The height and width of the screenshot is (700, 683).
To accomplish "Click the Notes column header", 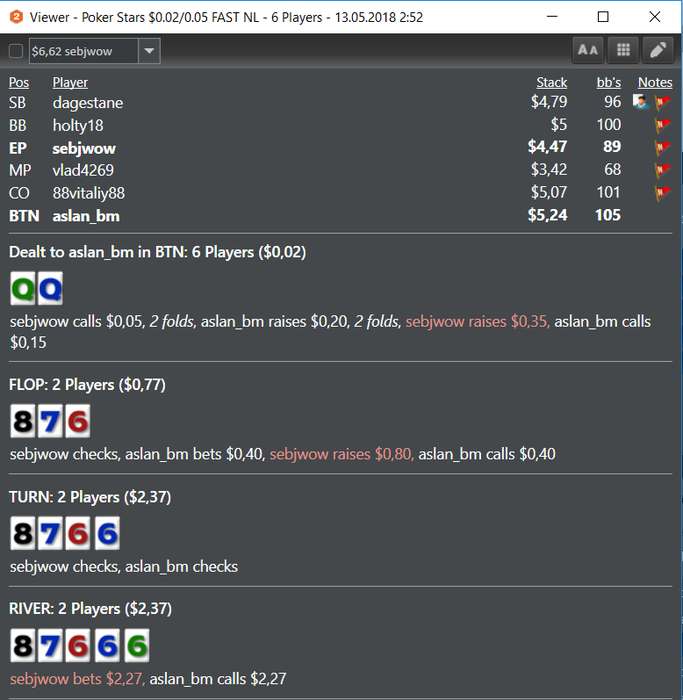I will point(655,83).
